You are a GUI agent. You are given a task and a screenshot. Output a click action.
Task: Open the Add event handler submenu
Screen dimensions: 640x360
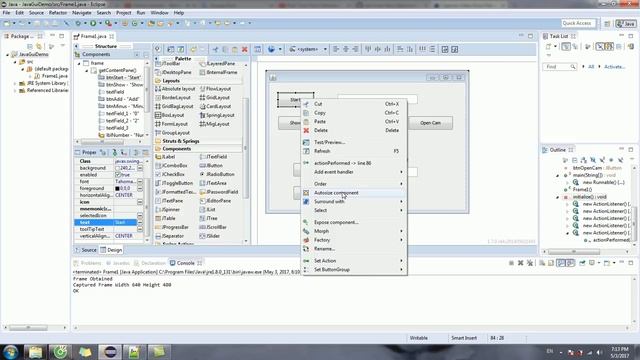354,172
